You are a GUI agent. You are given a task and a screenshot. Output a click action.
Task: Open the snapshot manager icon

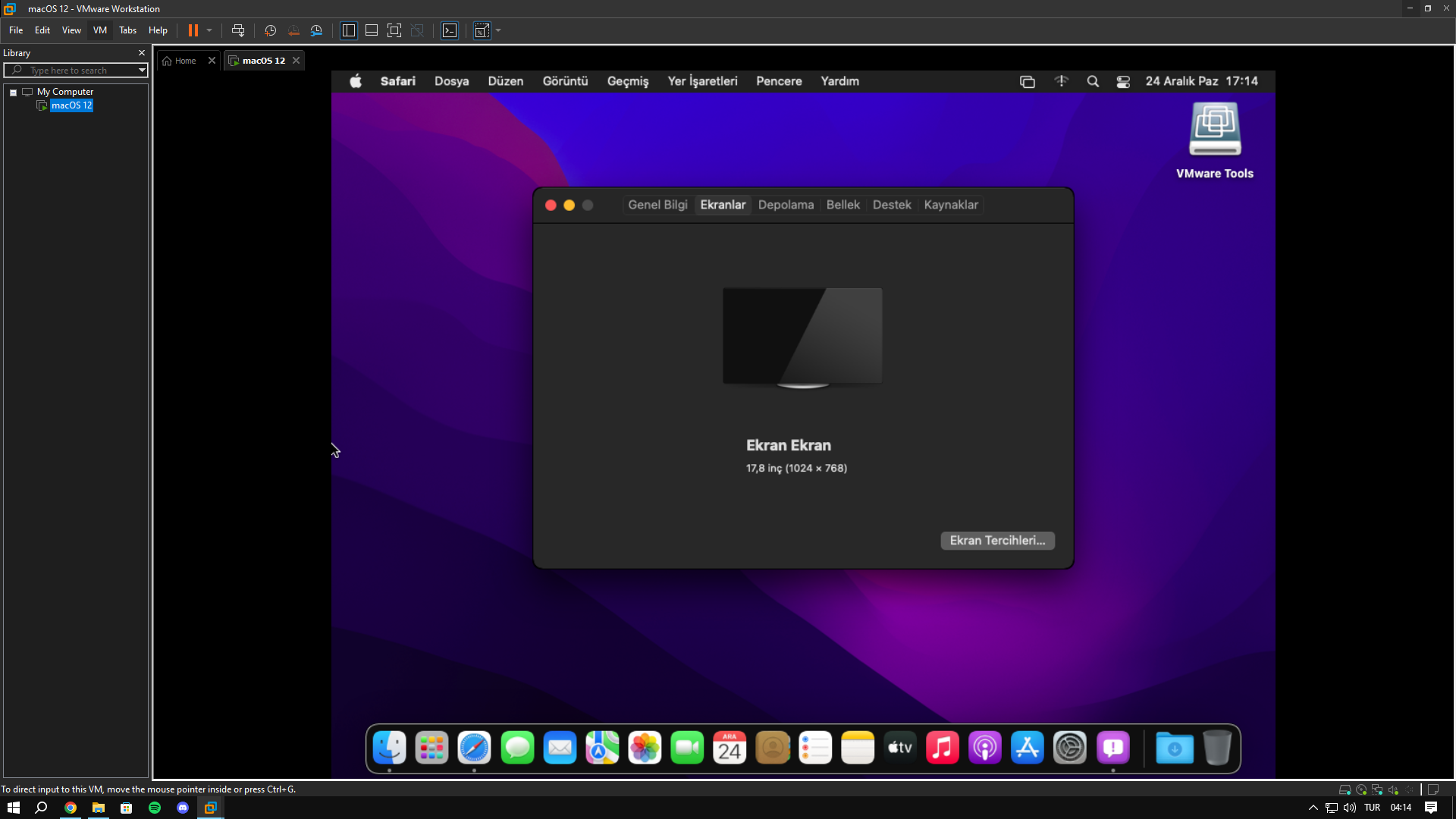pyautogui.click(x=317, y=30)
